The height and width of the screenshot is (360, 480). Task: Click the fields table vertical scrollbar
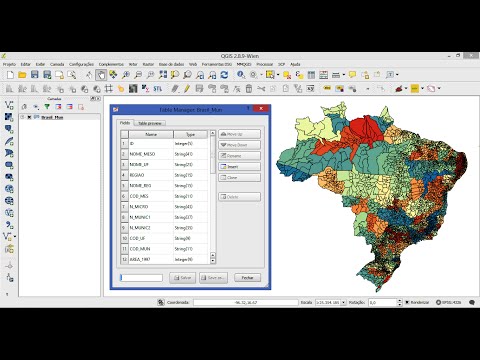pyautogui.click(x=213, y=197)
